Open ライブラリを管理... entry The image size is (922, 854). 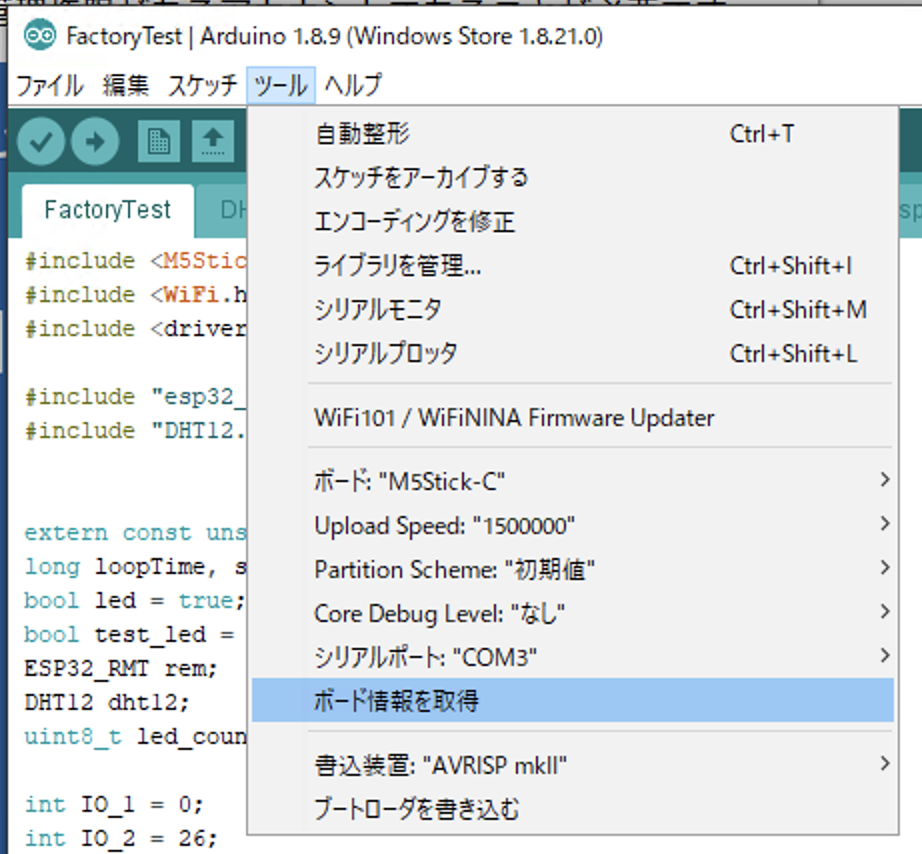point(573,266)
